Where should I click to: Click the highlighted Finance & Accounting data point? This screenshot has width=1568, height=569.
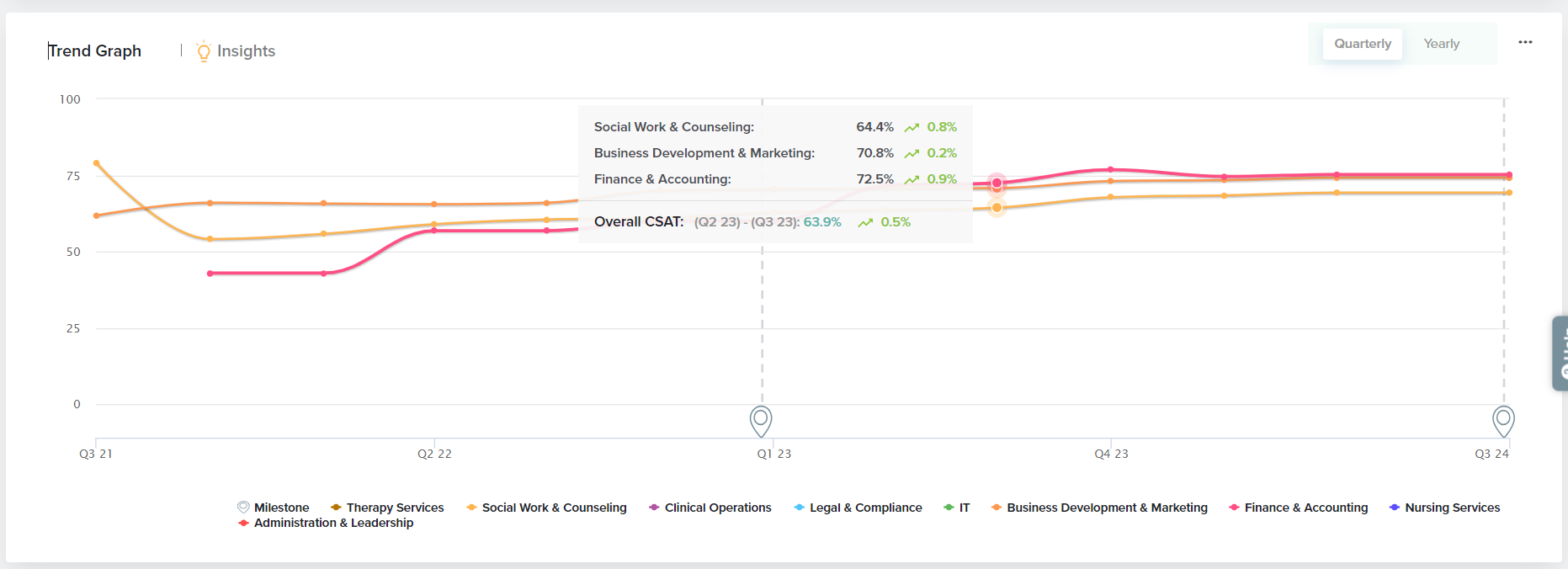(997, 183)
